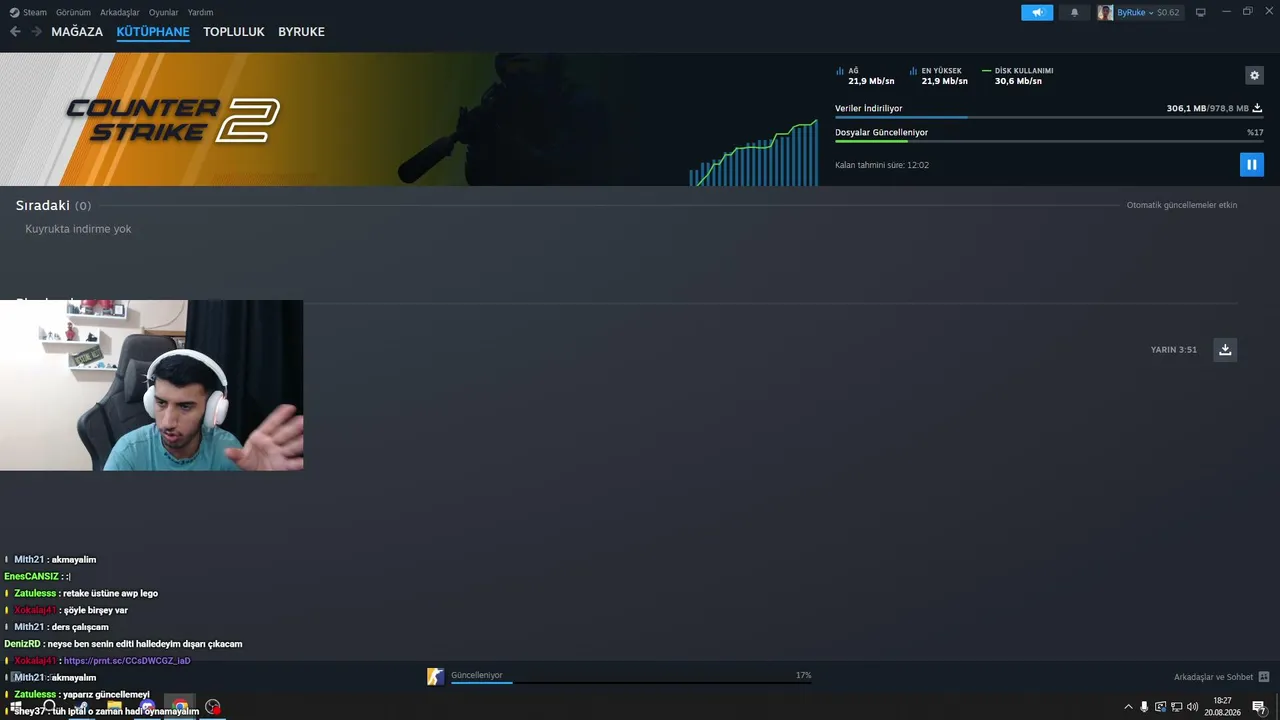This screenshot has height=720, width=1280.
Task: Click the download arrow beside 978,8 MB
Action: click(1257, 108)
